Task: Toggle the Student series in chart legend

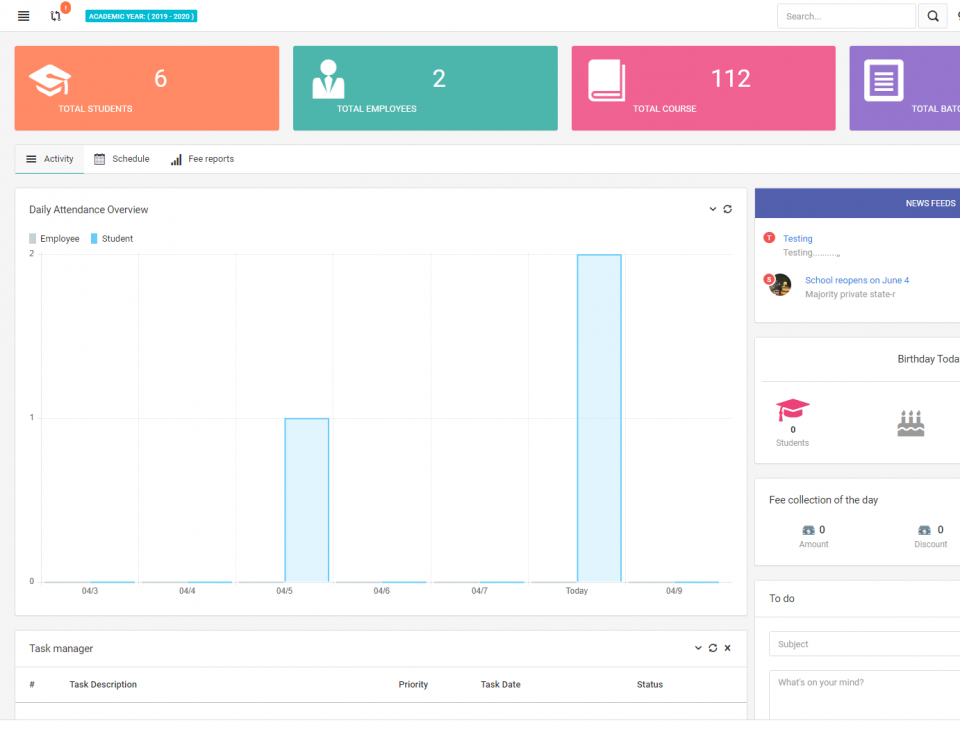Action: coord(110,238)
